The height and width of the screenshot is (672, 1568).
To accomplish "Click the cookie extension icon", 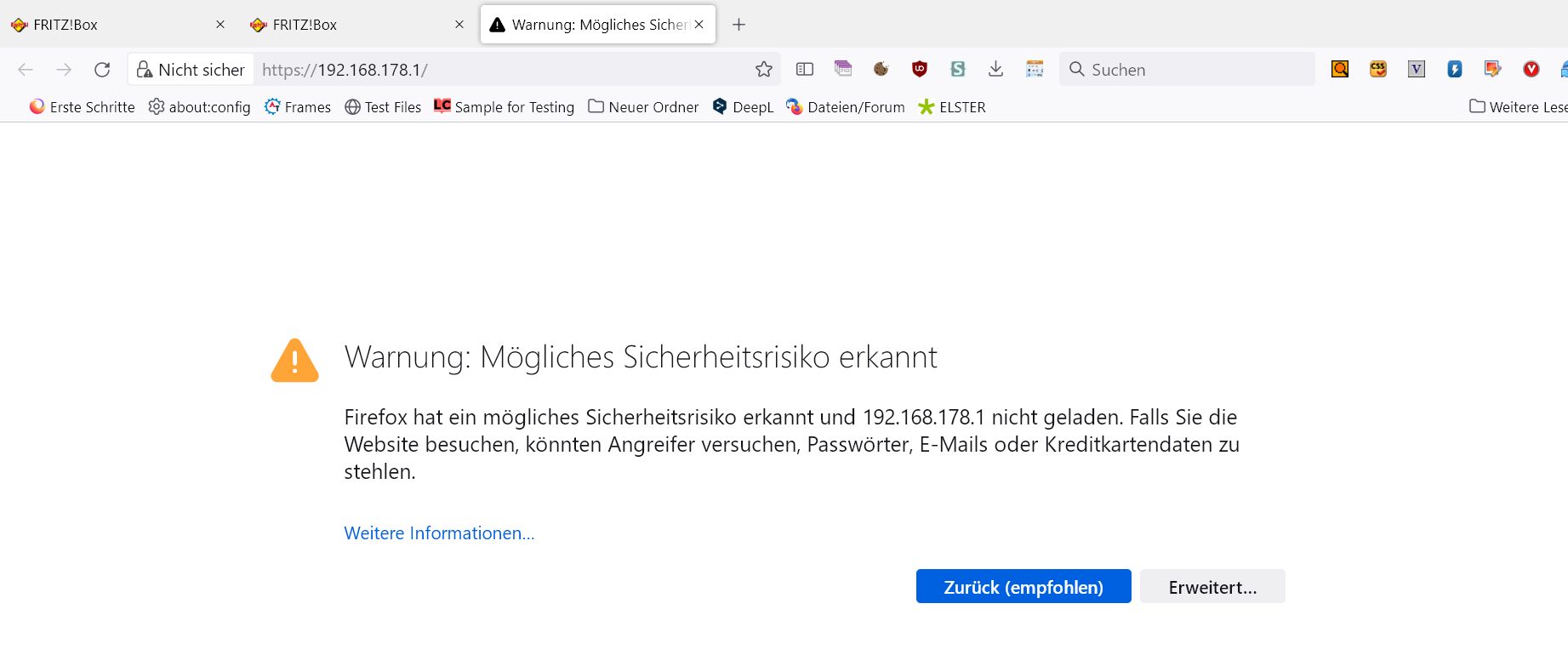I will click(881, 70).
